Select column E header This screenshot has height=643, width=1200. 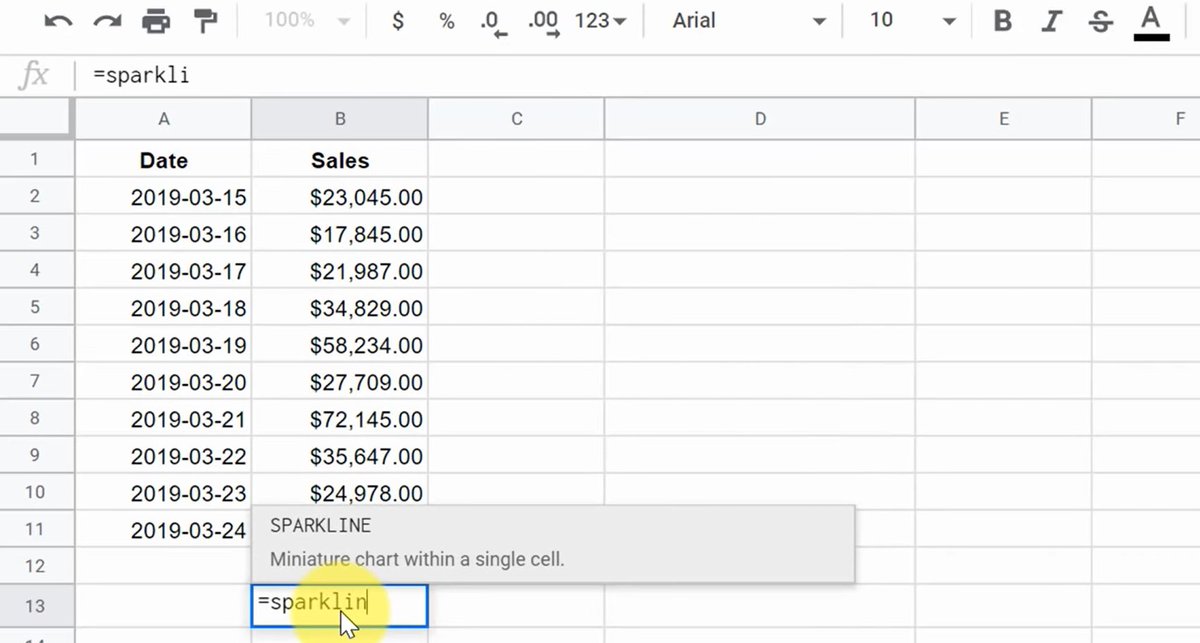coord(1004,119)
